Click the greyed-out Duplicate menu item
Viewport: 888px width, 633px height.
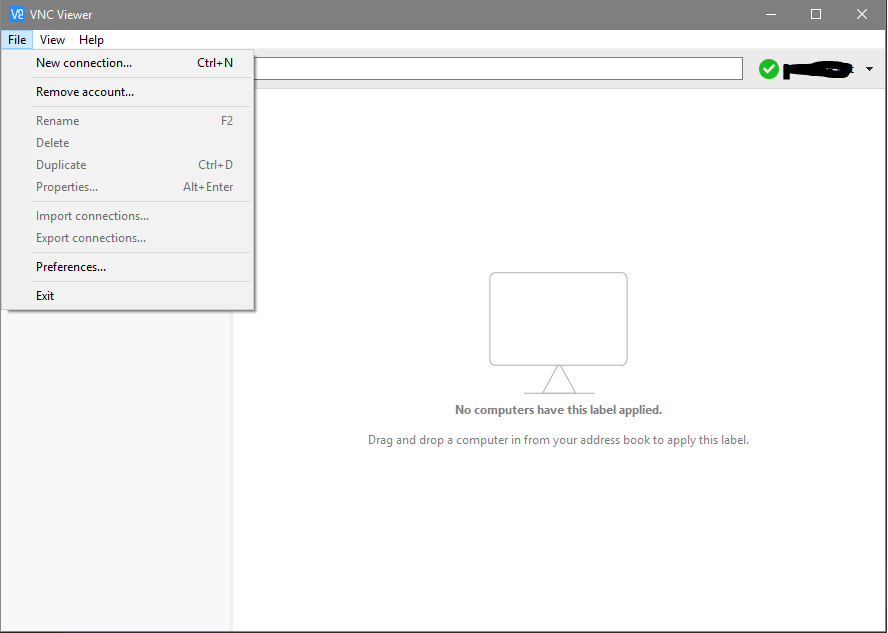click(128, 165)
